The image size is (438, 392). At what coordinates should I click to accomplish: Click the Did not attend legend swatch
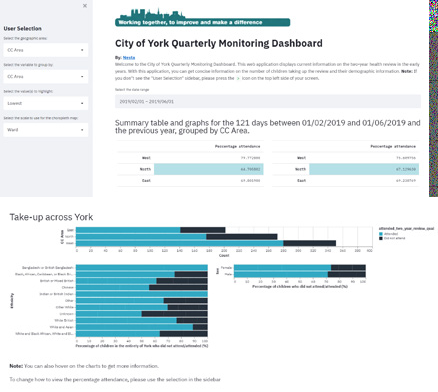click(x=381, y=238)
